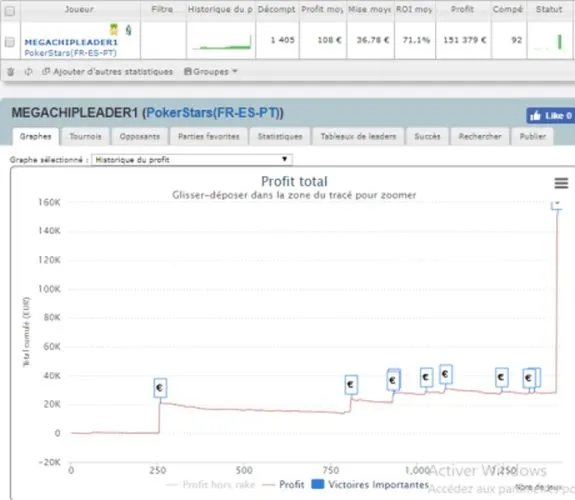Open the Rechercher tab
This screenshot has height=500, width=575.
tap(480, 136)
